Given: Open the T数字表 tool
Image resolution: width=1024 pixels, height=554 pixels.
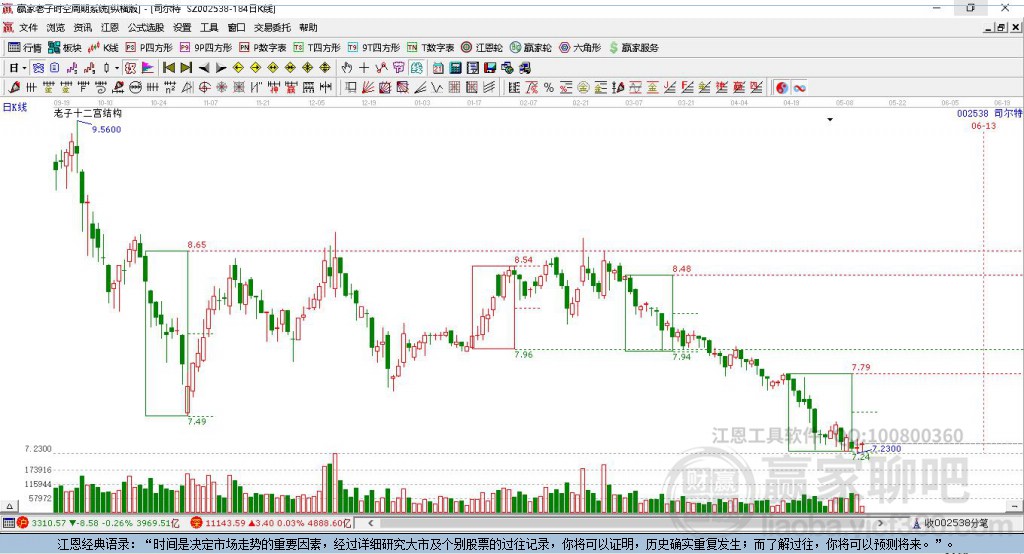Looking at the screenshot, I should click(430, 48).
